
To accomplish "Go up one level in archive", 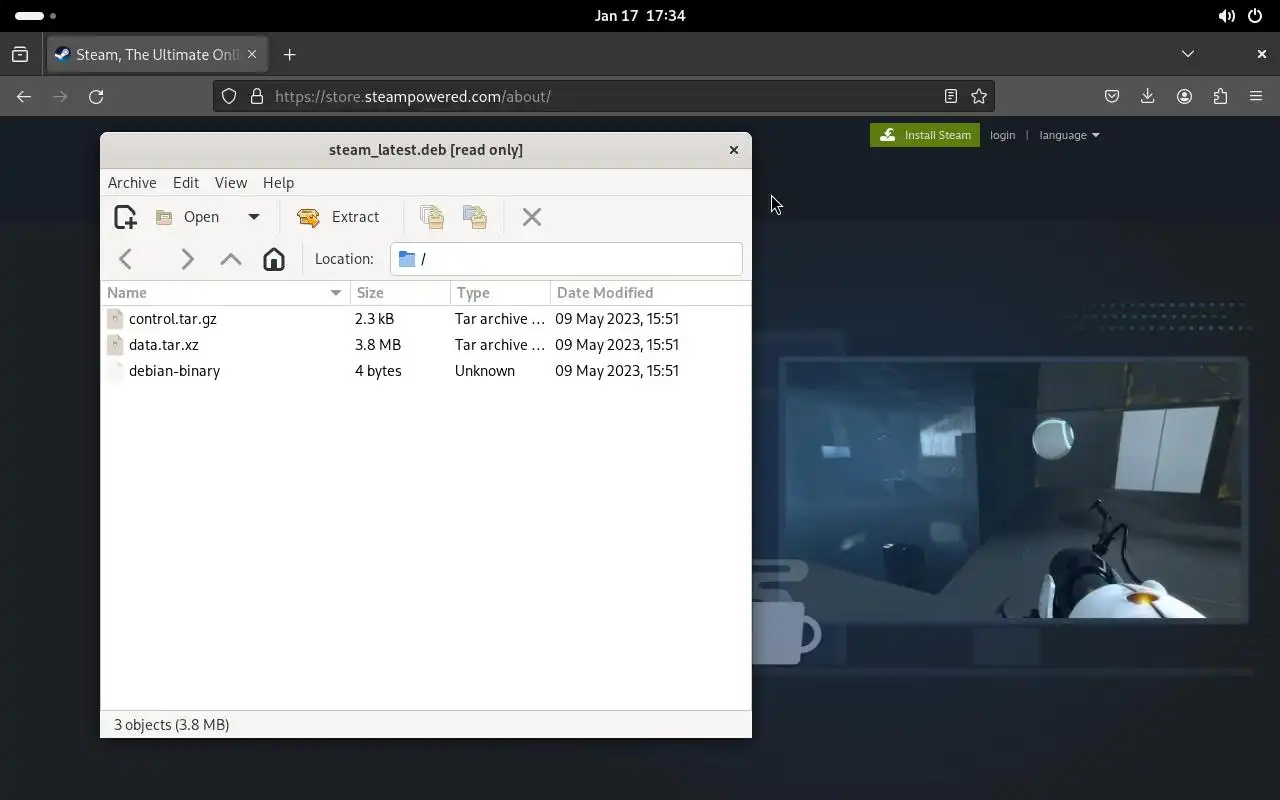I will (231, 259).
